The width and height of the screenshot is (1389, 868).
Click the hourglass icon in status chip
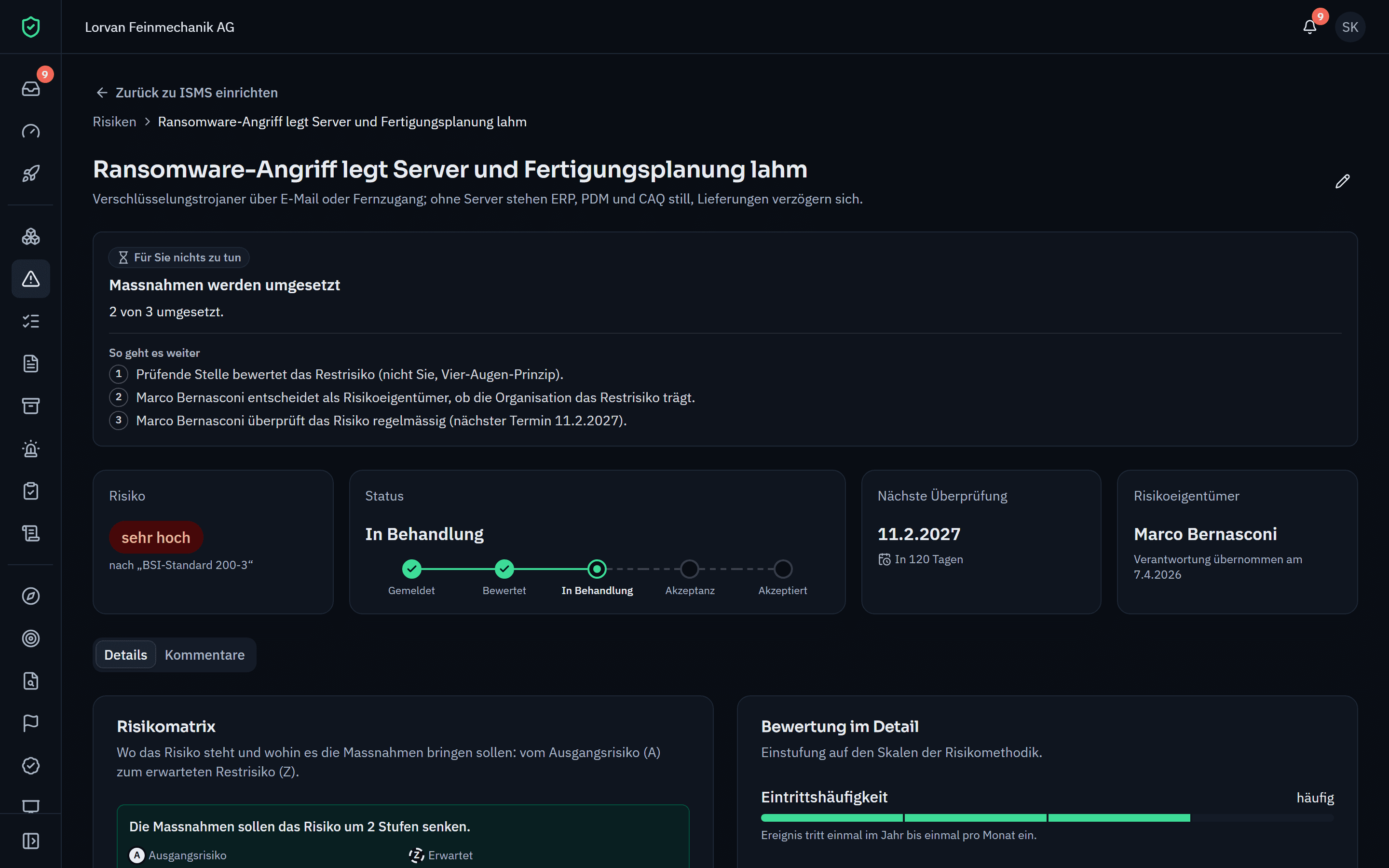(x=123, y=258)
